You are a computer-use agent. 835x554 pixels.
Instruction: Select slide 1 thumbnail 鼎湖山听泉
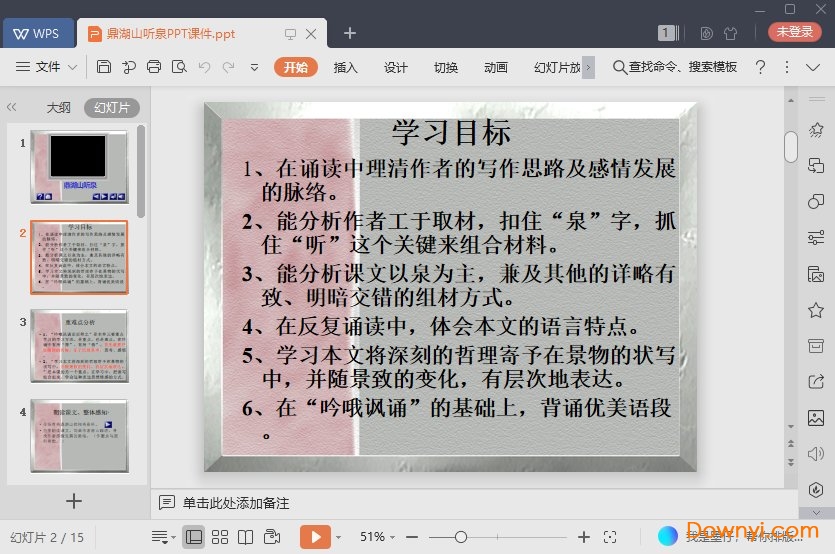(79, 167)
